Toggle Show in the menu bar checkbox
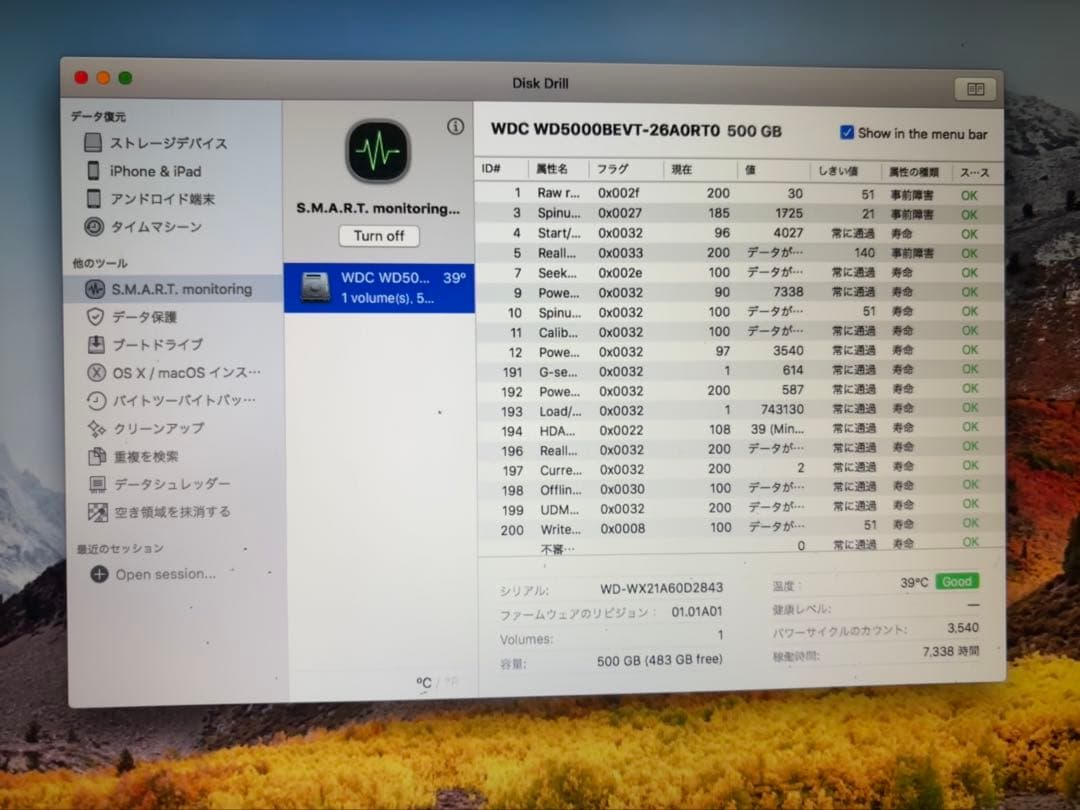1080x810 pixels. pos(847,132)
